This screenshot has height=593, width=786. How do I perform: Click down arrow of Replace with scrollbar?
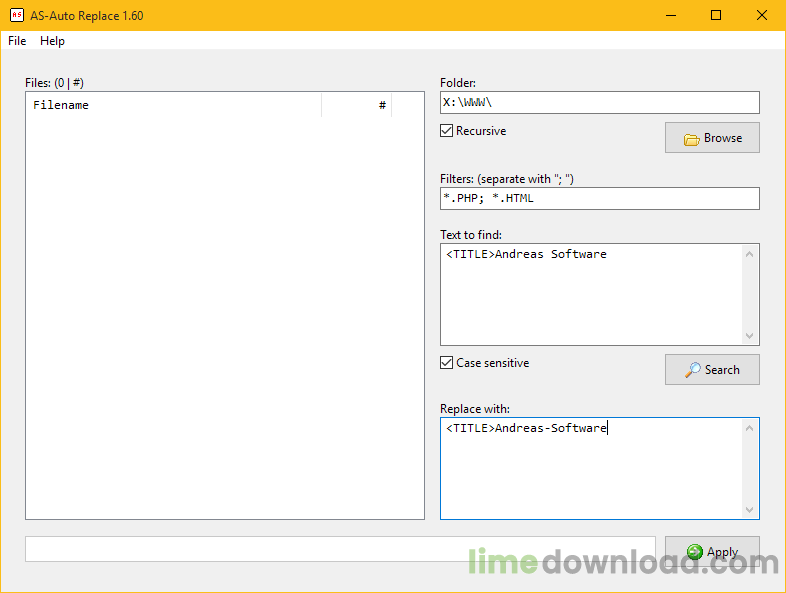pyautogui.click(x=749, y=510)
